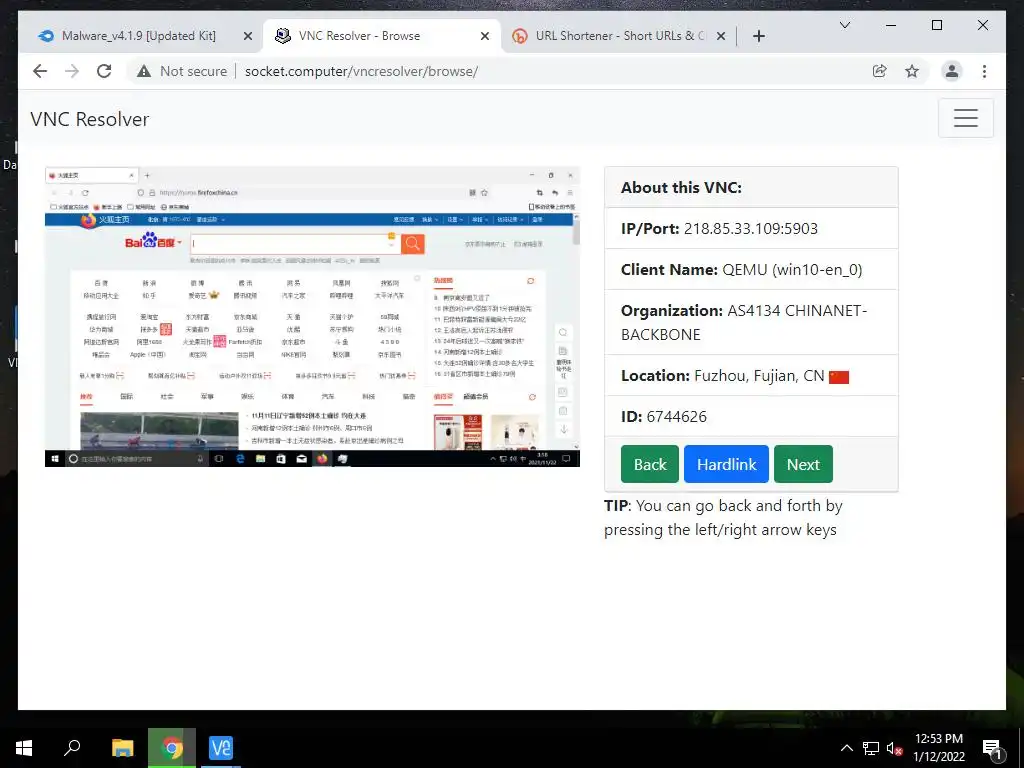Viewport: 1024px width, 768px height.
Task: Open the Windows Start menu
Action: (x=24, y=748)
